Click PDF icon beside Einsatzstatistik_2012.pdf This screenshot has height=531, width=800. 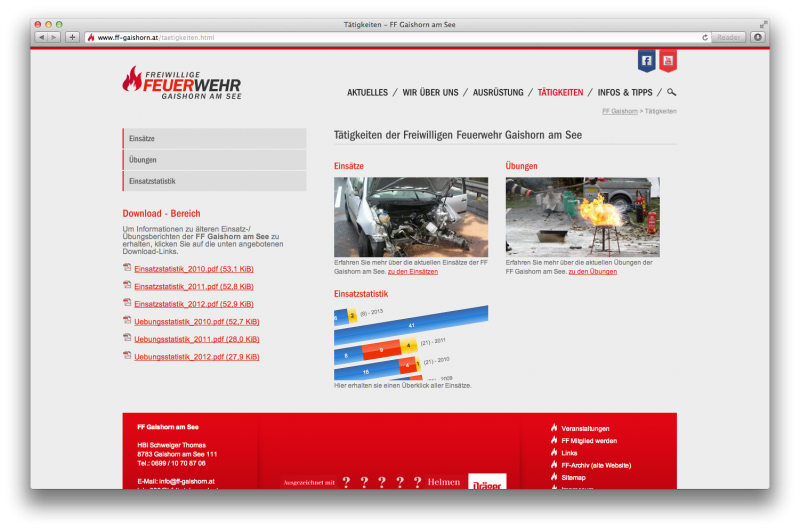point(127,302)
